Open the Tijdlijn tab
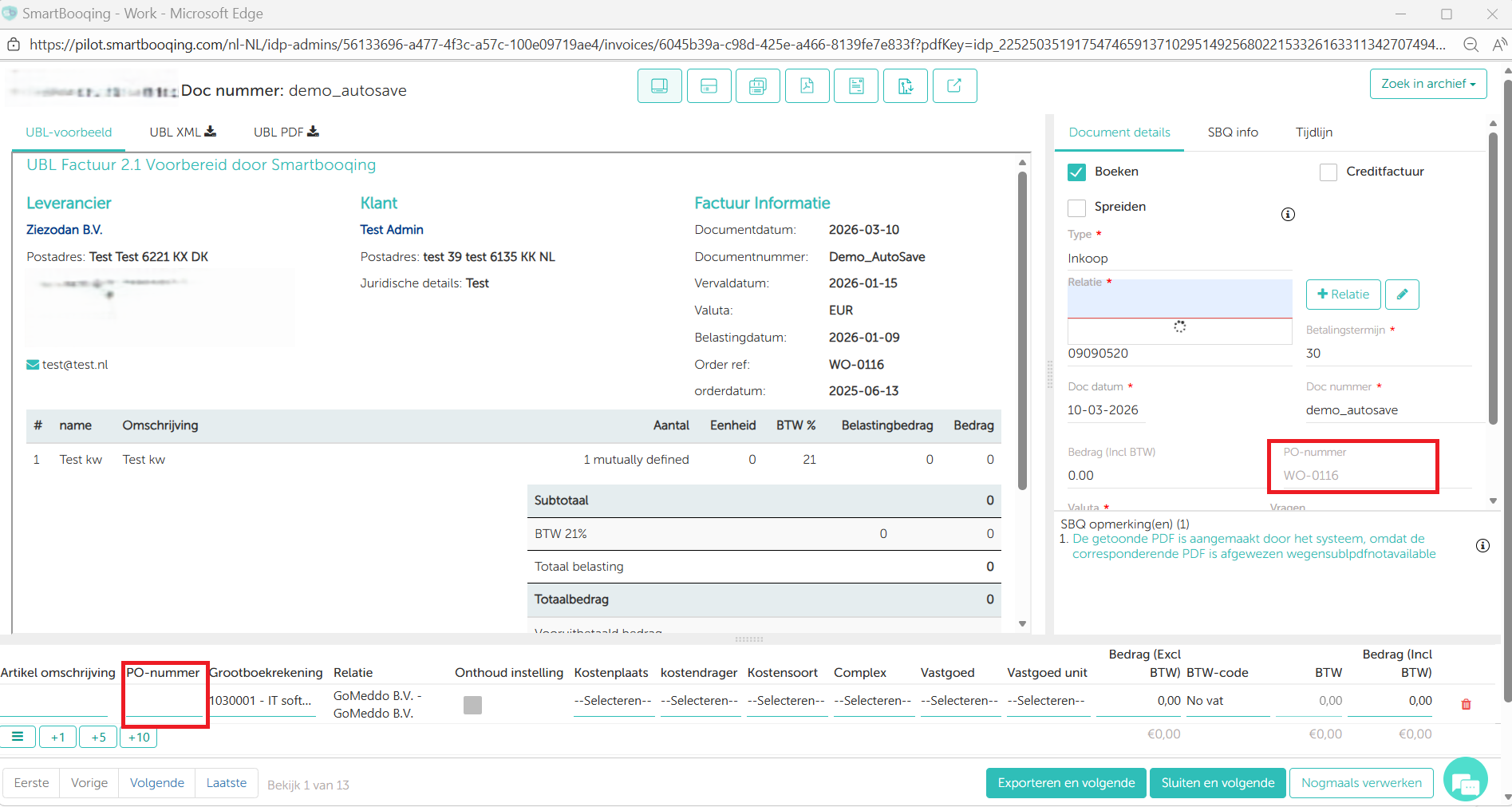This screenshot has height=807, width=1512. [x=1313, y=133]
